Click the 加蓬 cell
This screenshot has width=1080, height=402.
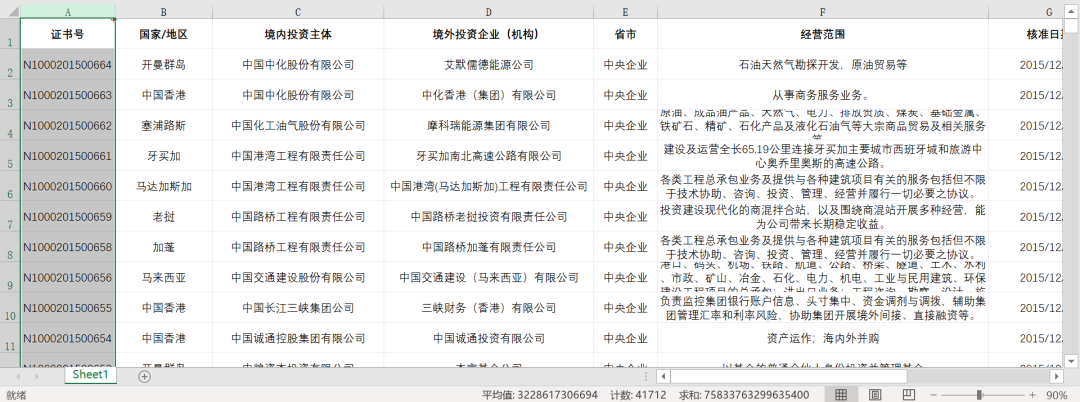(163, 247)
